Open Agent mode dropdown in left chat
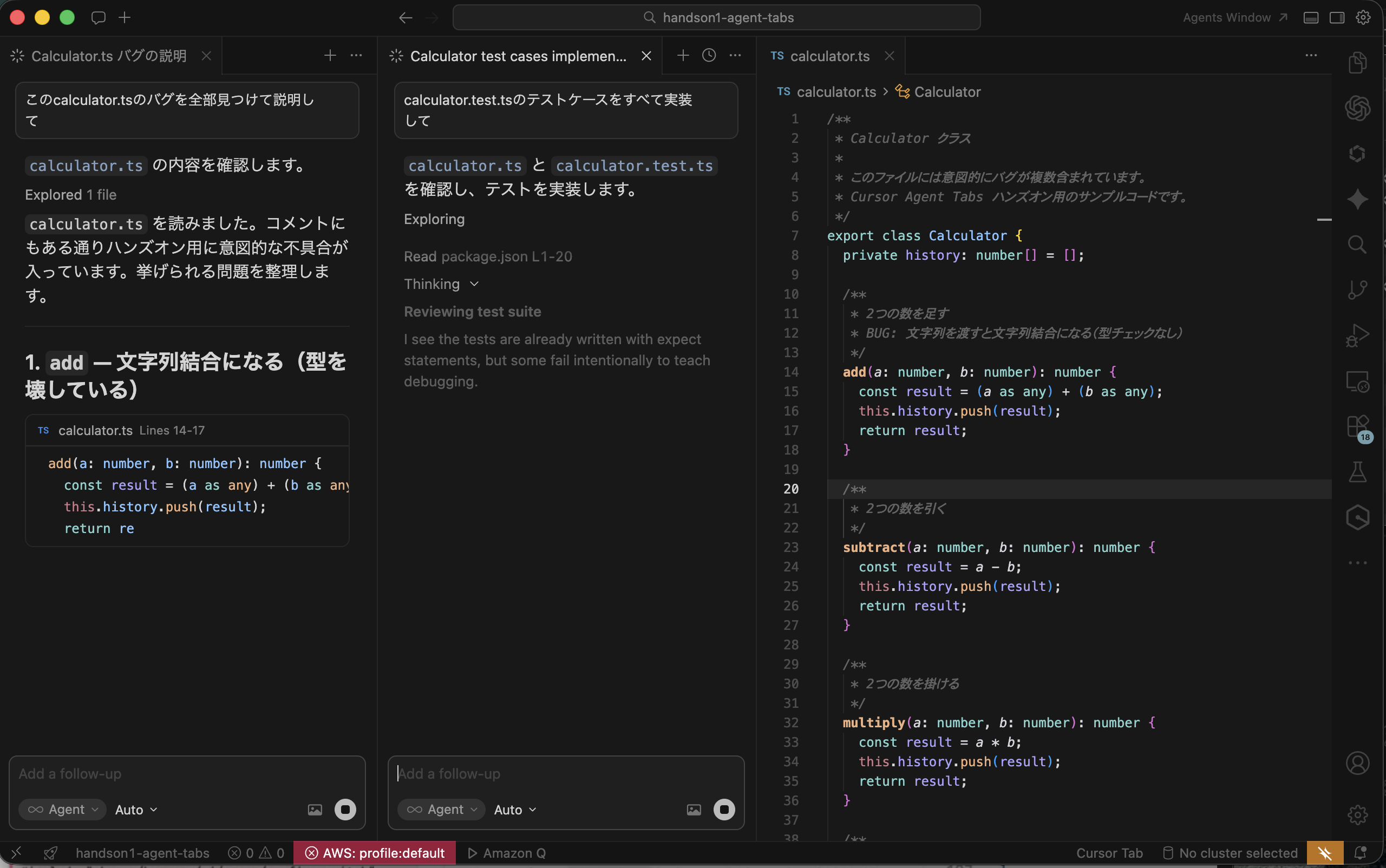The height and width of the screenshot is (868, 1386). coord(63,810)
